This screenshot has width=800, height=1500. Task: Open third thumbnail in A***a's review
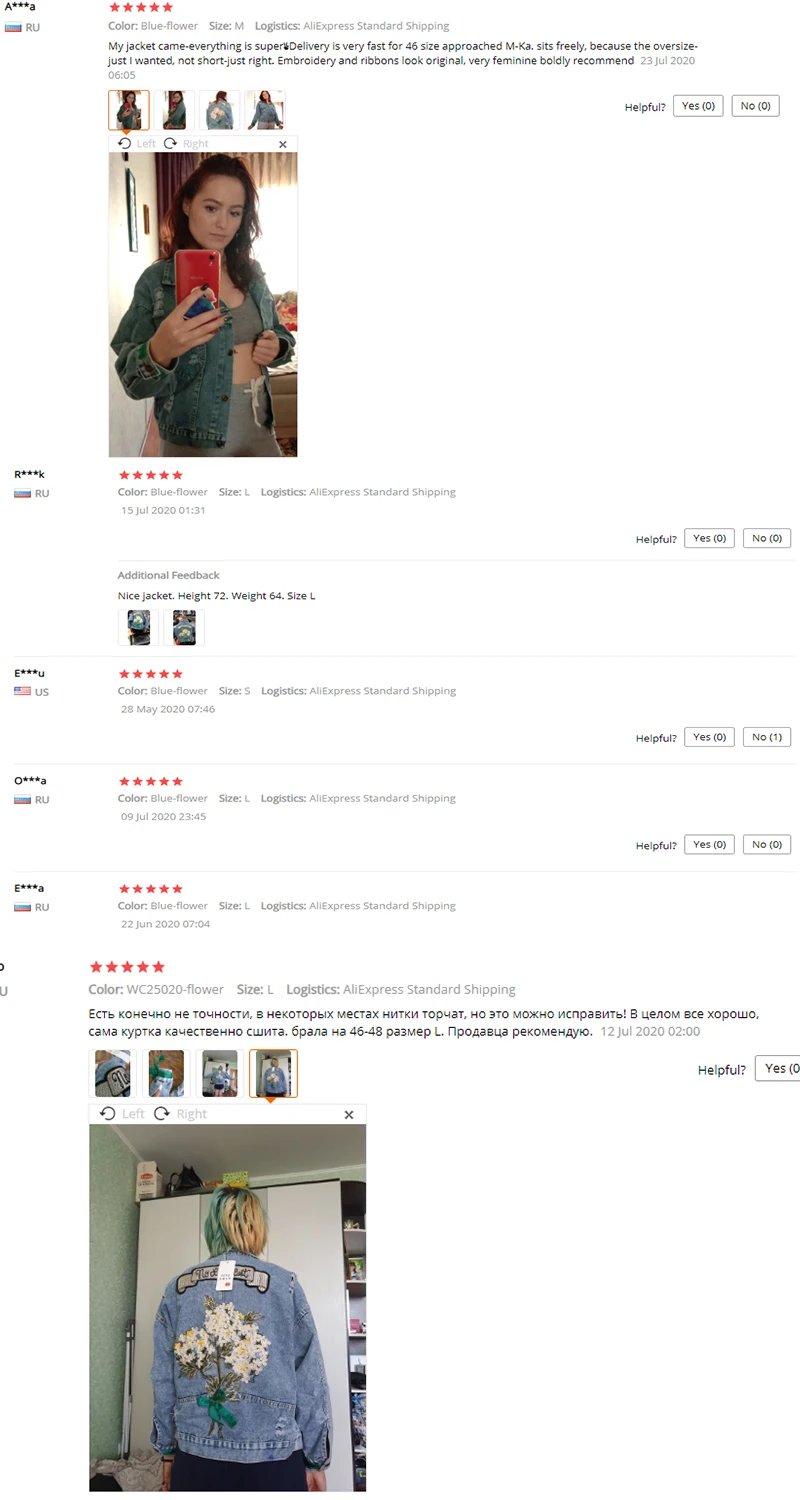tap(220, 110)
